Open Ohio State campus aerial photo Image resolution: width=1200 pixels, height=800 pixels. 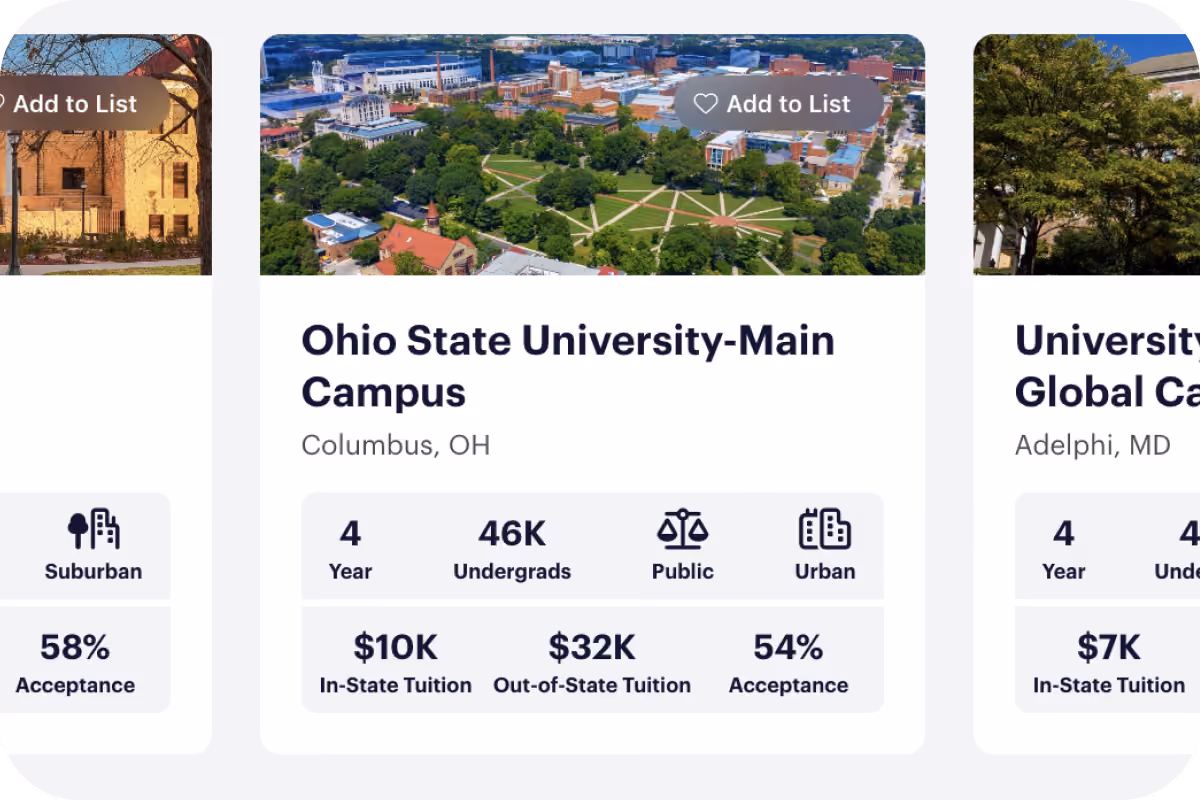(x=592, y=155)
